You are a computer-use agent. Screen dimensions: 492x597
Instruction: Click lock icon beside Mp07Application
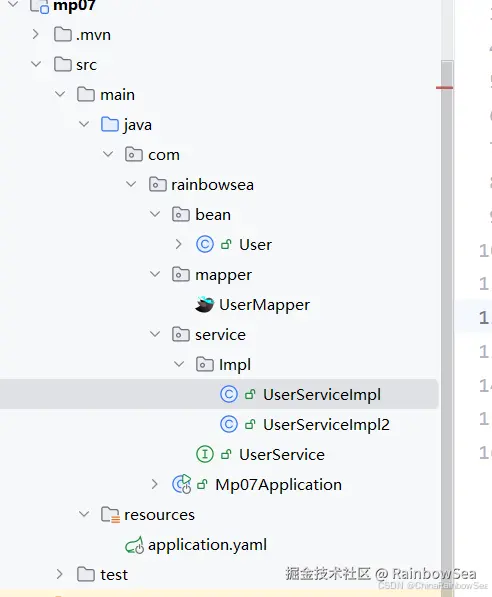tap(202, 484)
